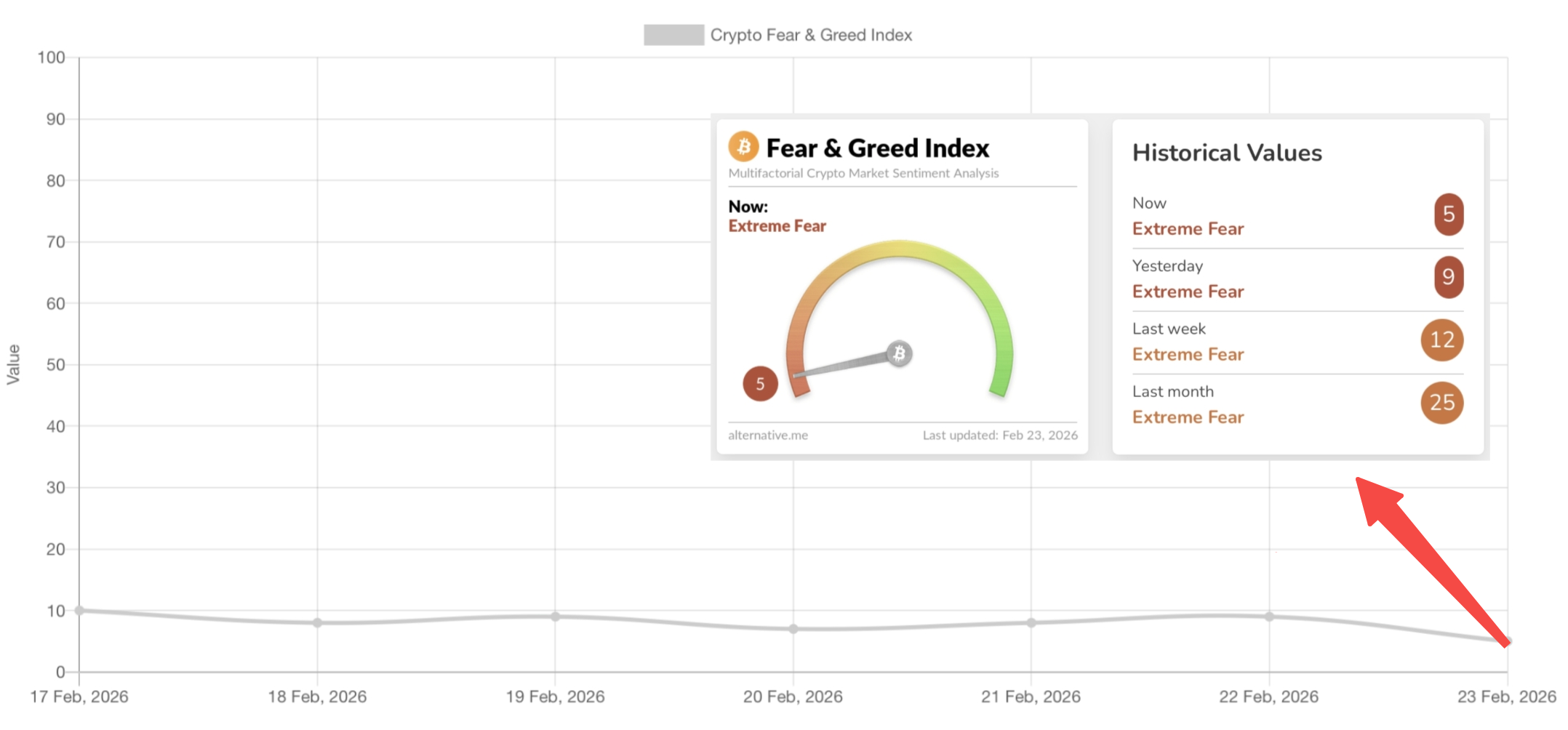The width and height of the screenshot is (1568, 730).
Task: Click the 21 Feb data point
Action: tap(1031, 623)
